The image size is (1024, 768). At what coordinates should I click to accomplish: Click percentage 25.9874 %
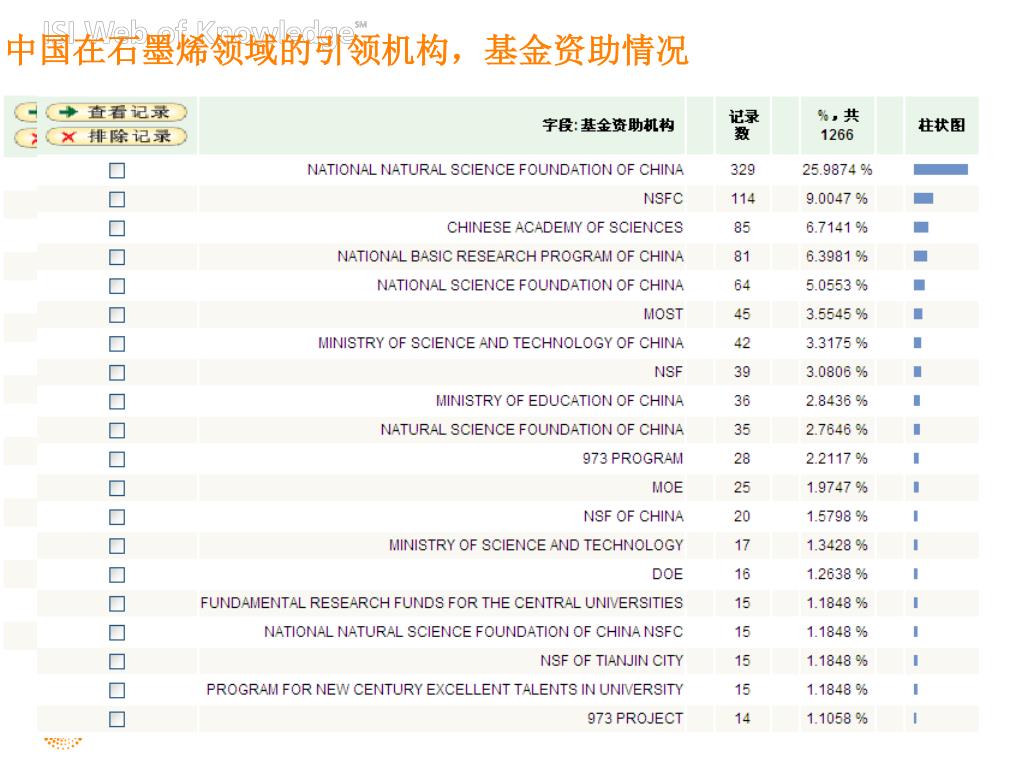point(837,170)
